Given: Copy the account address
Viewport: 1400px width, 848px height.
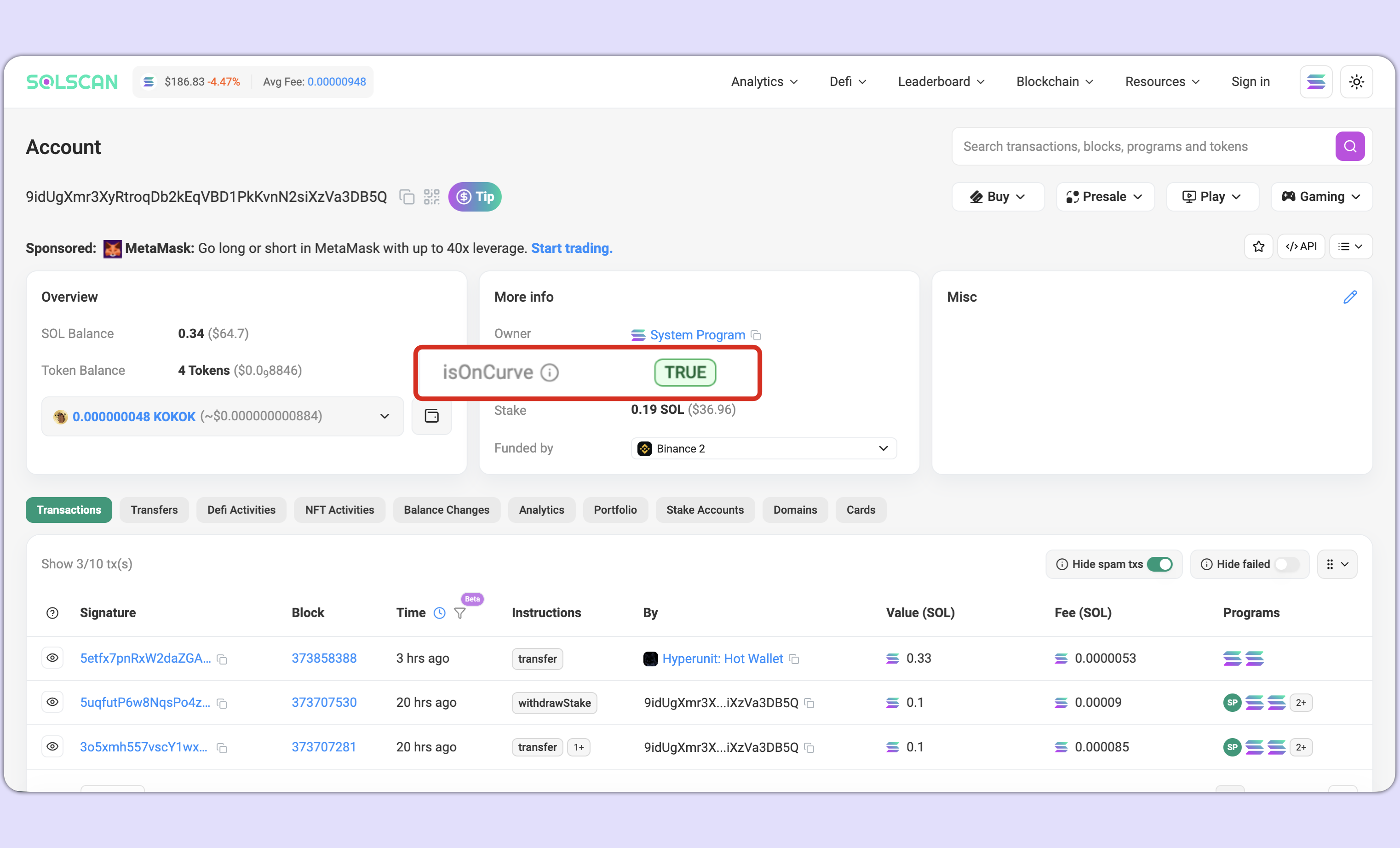Looking at the screenshot, I should [406, 197].
